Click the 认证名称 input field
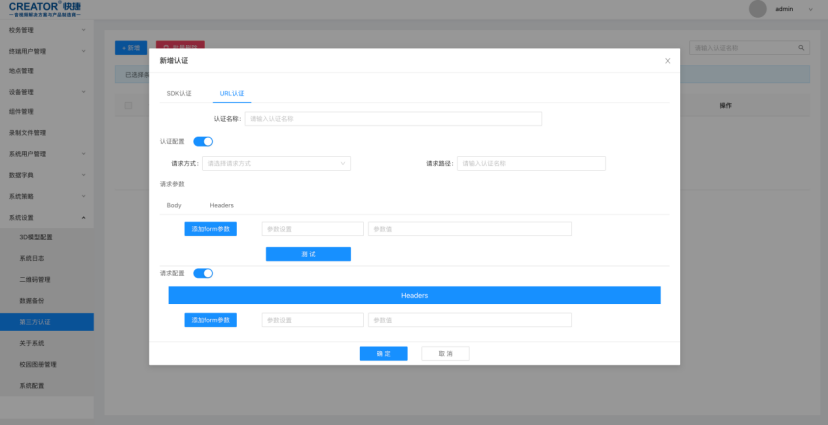The image size is (828, 425). (x=393, y=119)
